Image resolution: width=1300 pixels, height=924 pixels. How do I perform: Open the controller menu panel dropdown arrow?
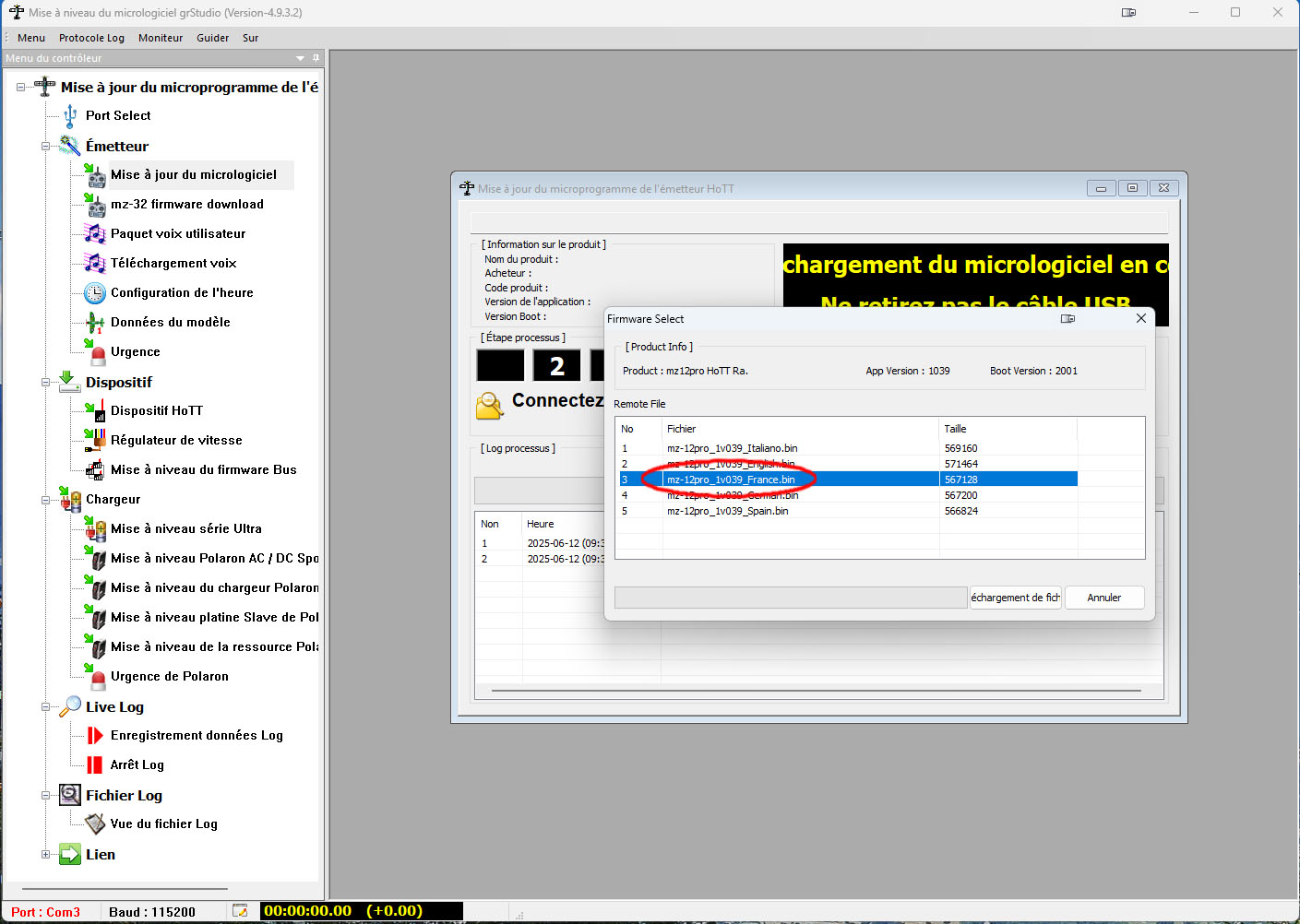300,58
